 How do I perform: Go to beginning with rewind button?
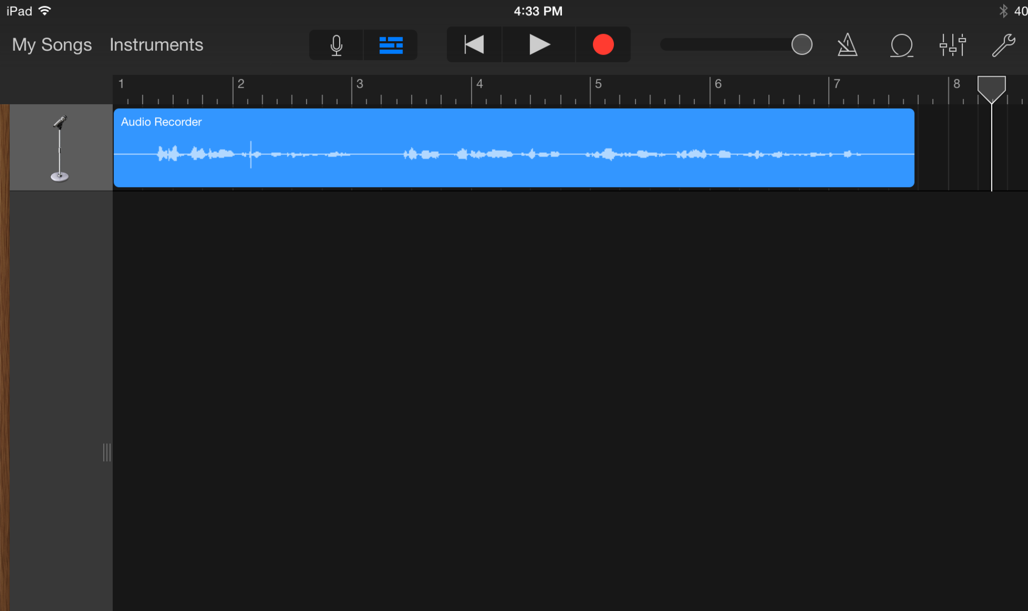pyautogui.click(x=474, y=45)
